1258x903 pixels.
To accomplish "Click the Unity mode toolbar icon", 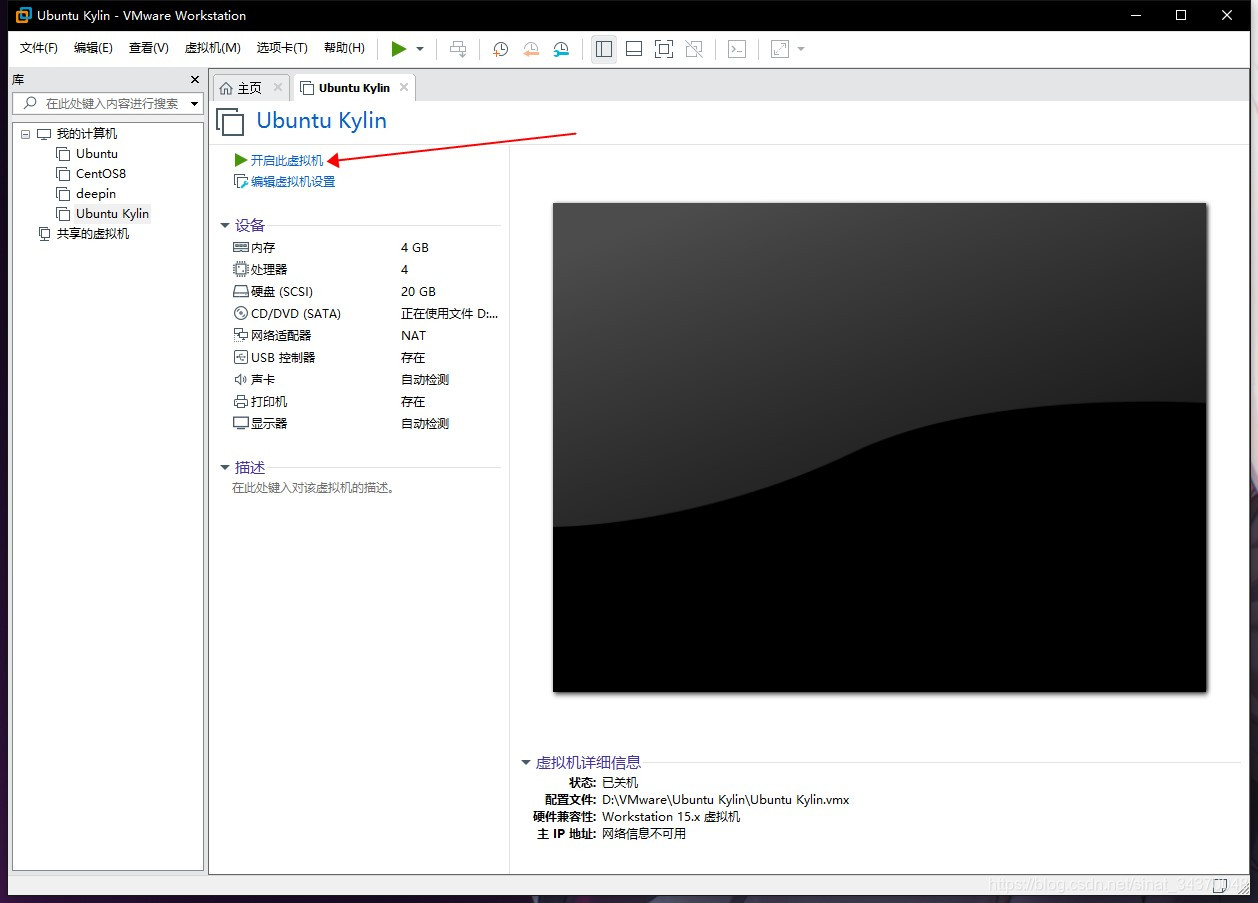I will 695,49.
